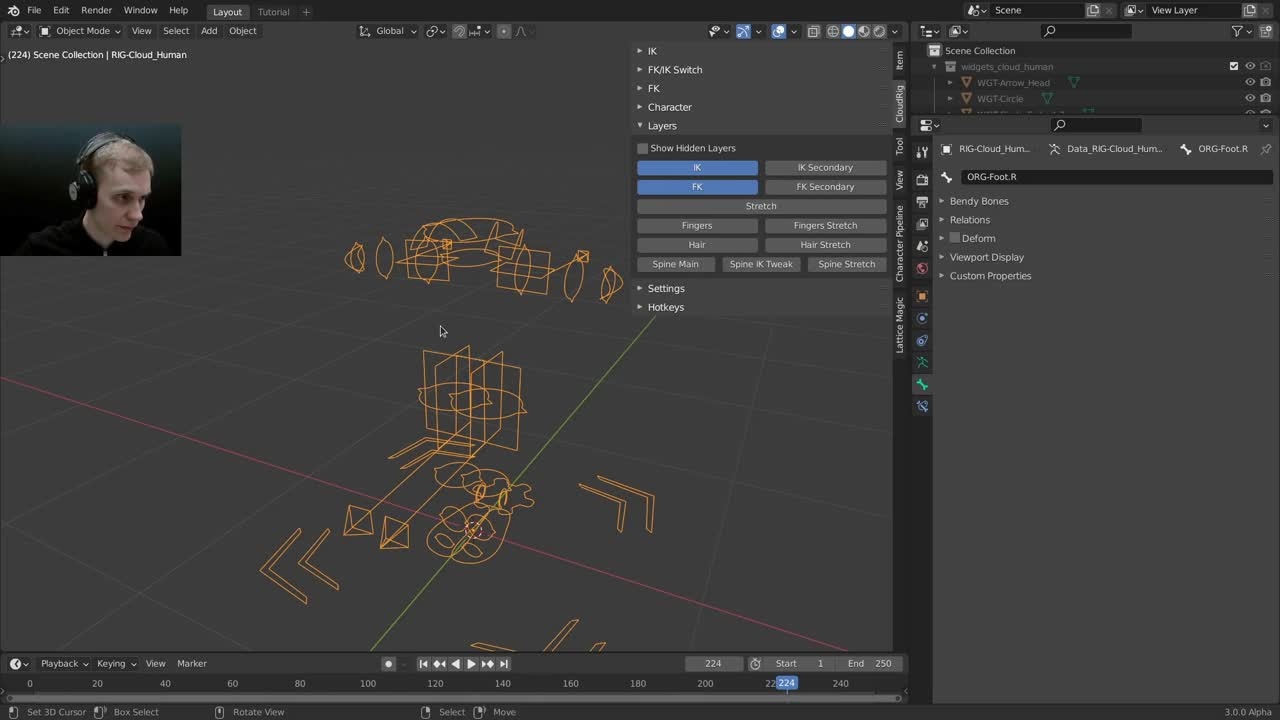The image size is (1280, 720).
Task: Open the Bone Constraints properties tab
Action: coord(922,407)
